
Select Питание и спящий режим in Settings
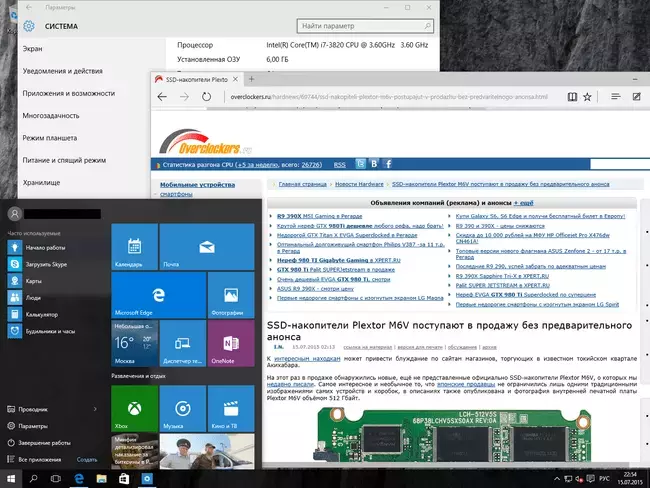(64, 160)
